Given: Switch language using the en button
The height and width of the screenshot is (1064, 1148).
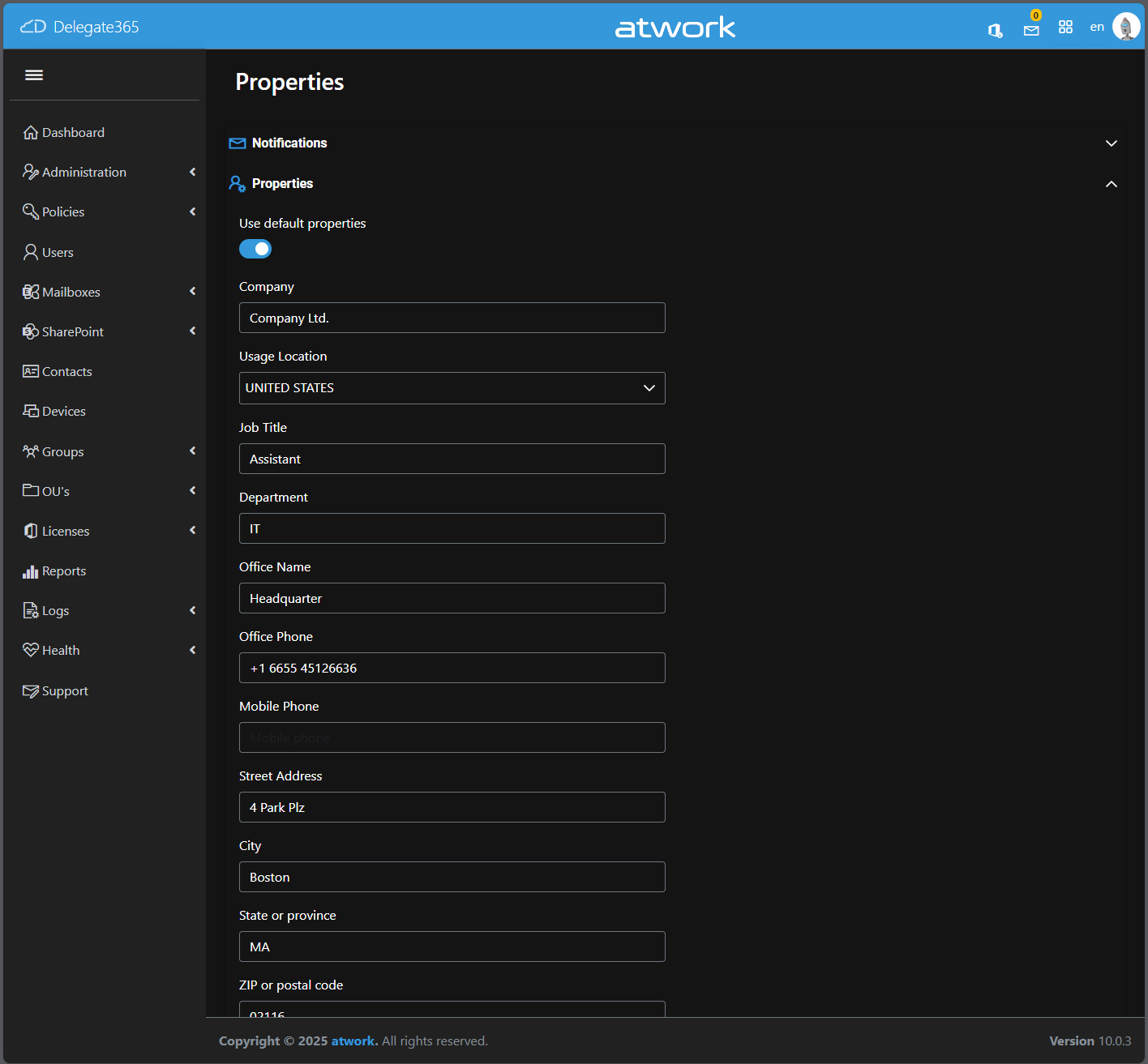Looking at the screenshot, I should (x=1096, y=28).
